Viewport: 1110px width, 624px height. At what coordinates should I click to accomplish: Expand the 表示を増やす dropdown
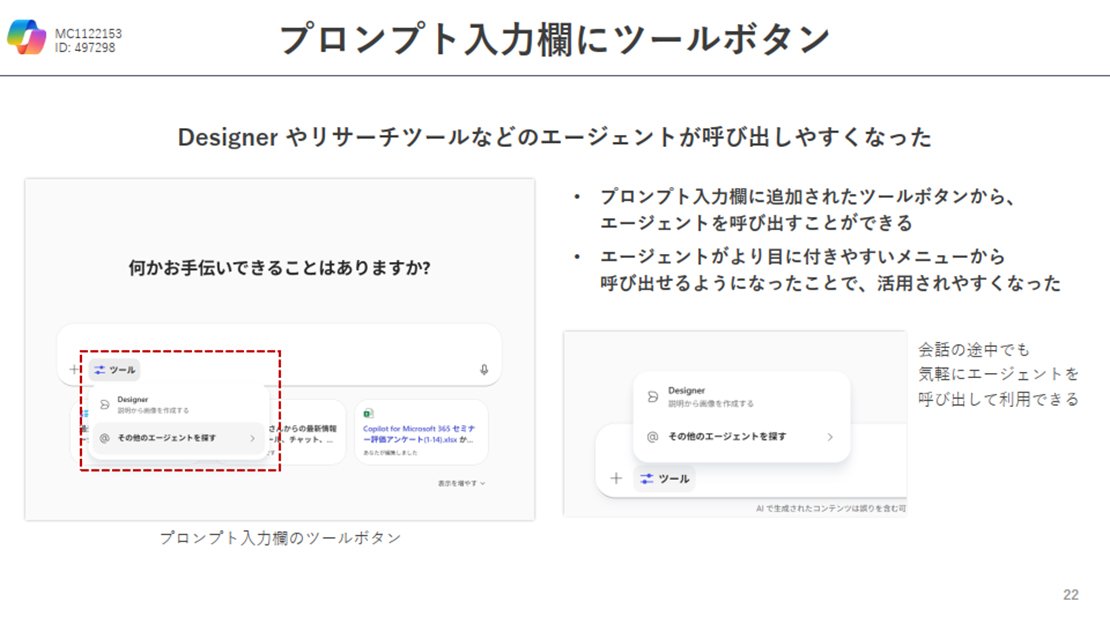coord(462,483)
